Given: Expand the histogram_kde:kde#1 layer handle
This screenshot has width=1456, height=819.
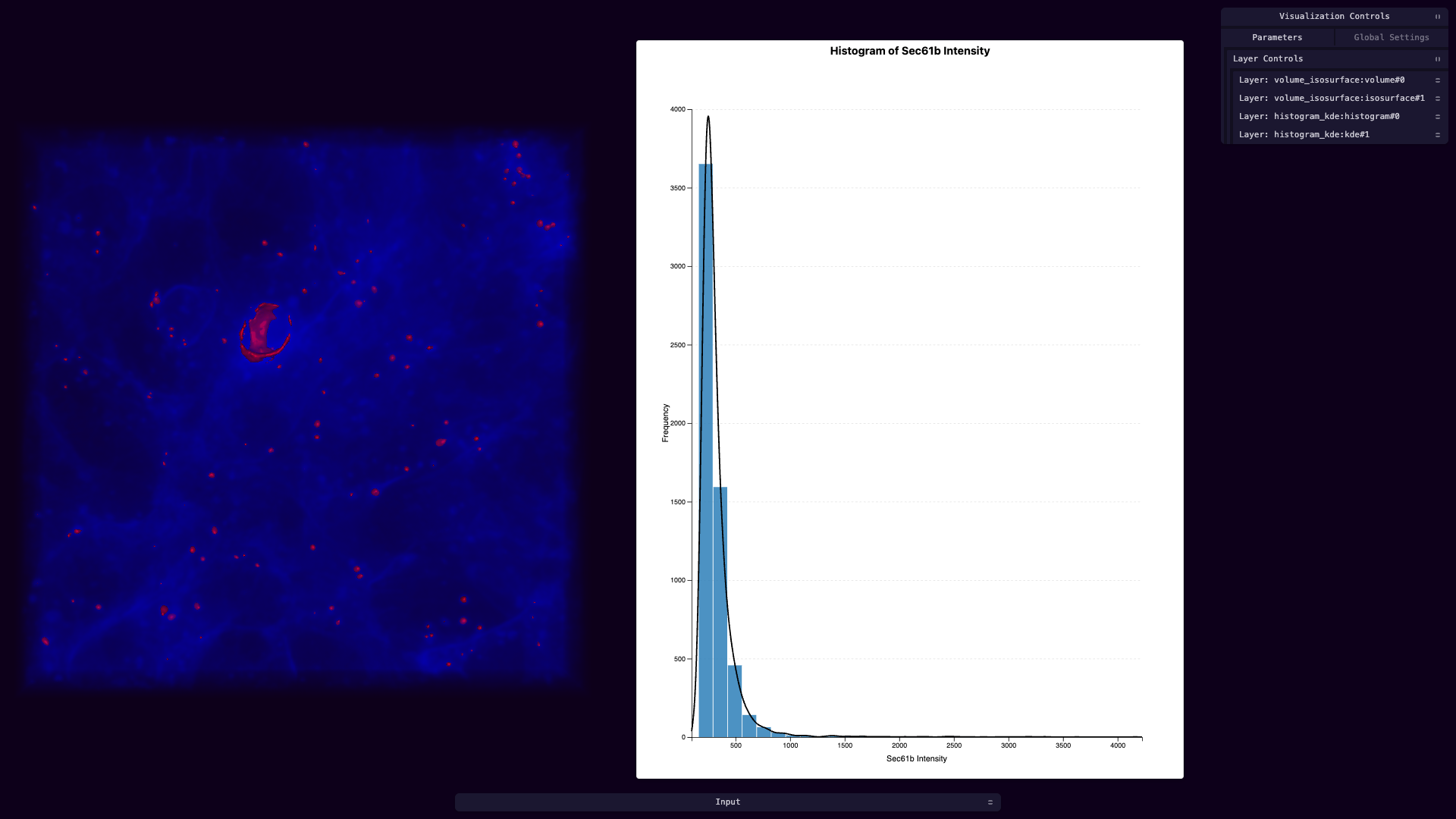Looking at the screenshot, I should [x=1437, y=135].
